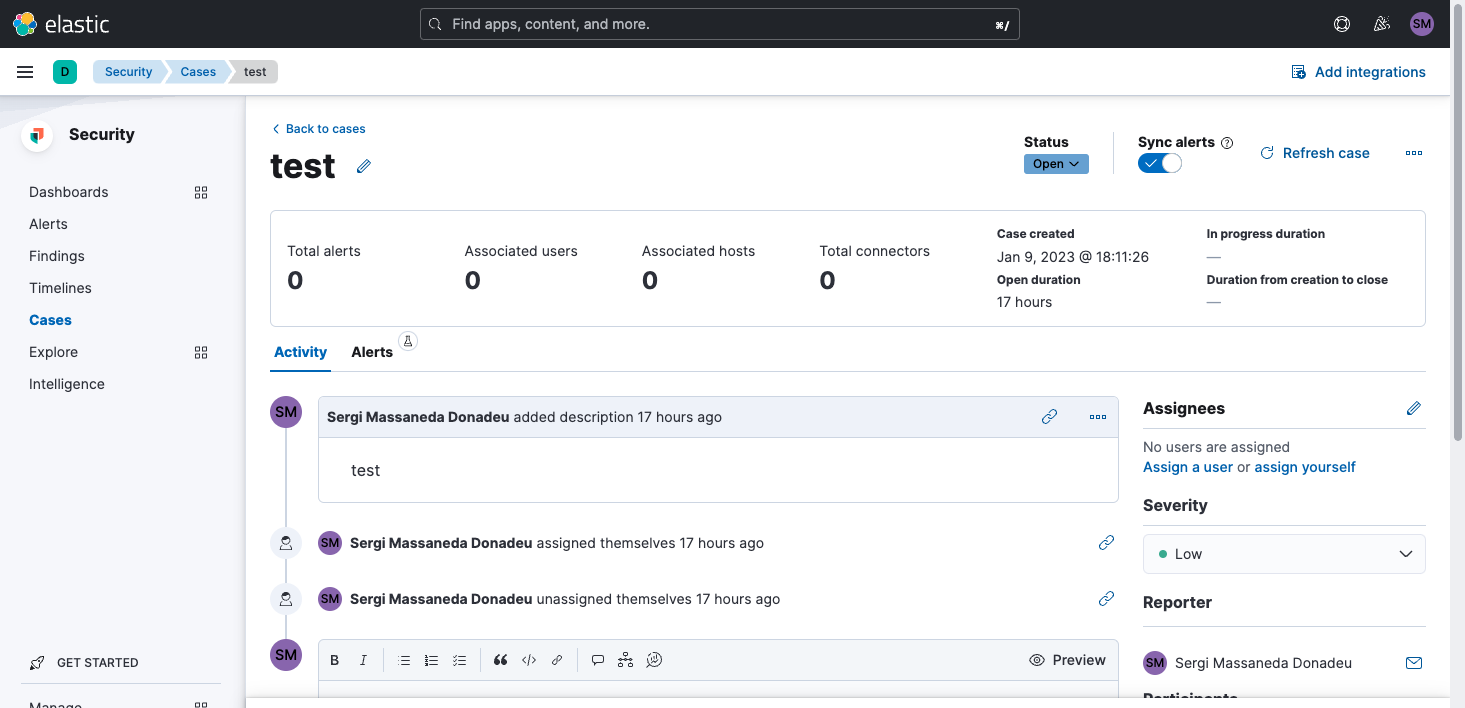Go to Explore in the sidebar
1465x708 pixels.
(53, 352)
